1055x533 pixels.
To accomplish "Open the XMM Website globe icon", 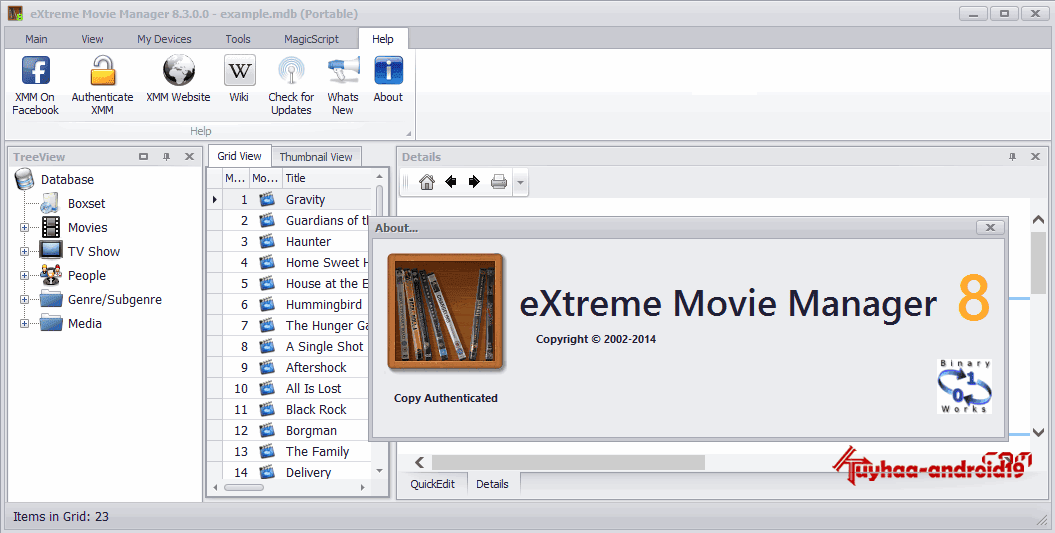I will coord(179,70).
